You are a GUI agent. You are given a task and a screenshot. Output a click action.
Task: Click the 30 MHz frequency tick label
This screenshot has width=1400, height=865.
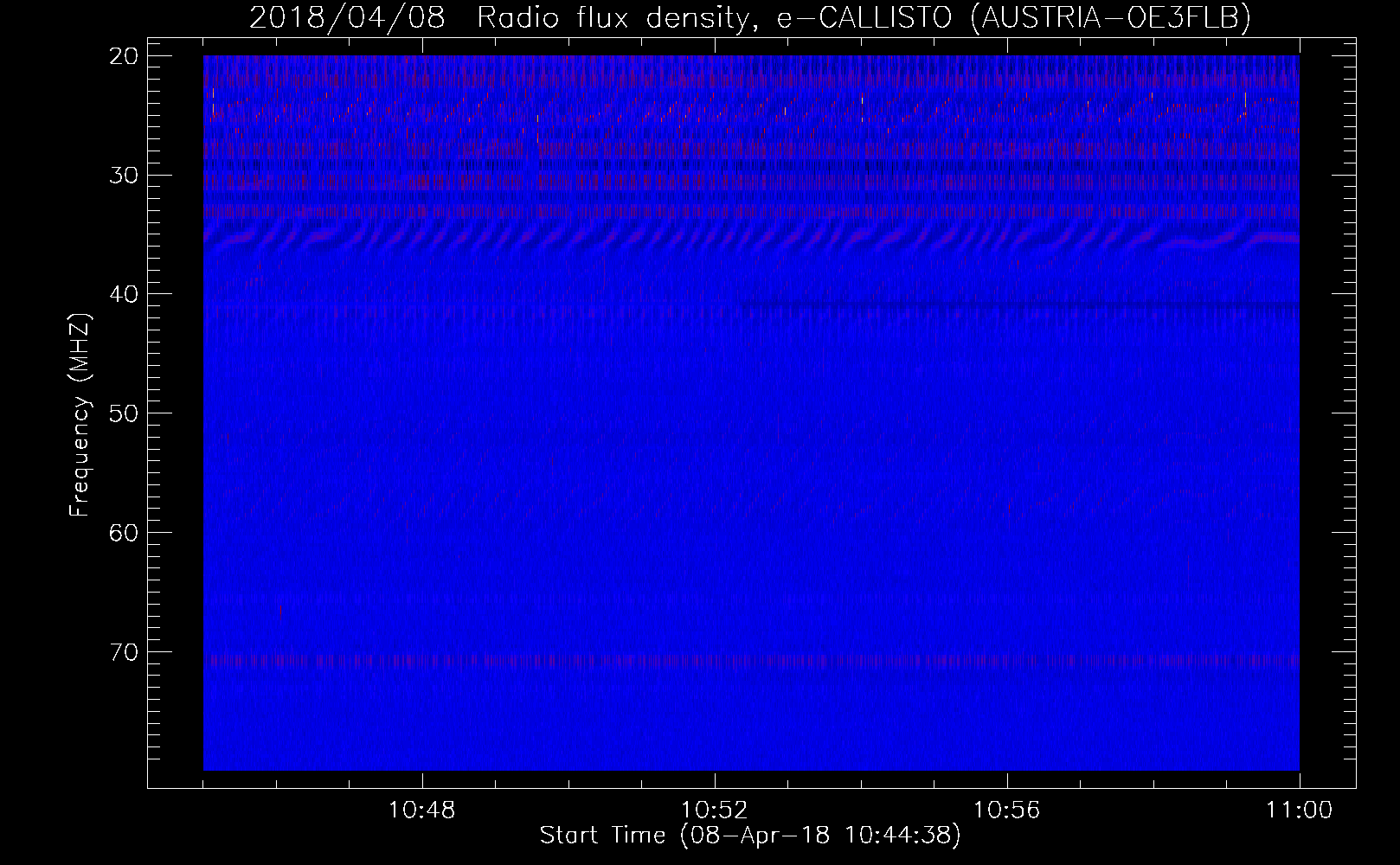[x=124, y=176]
